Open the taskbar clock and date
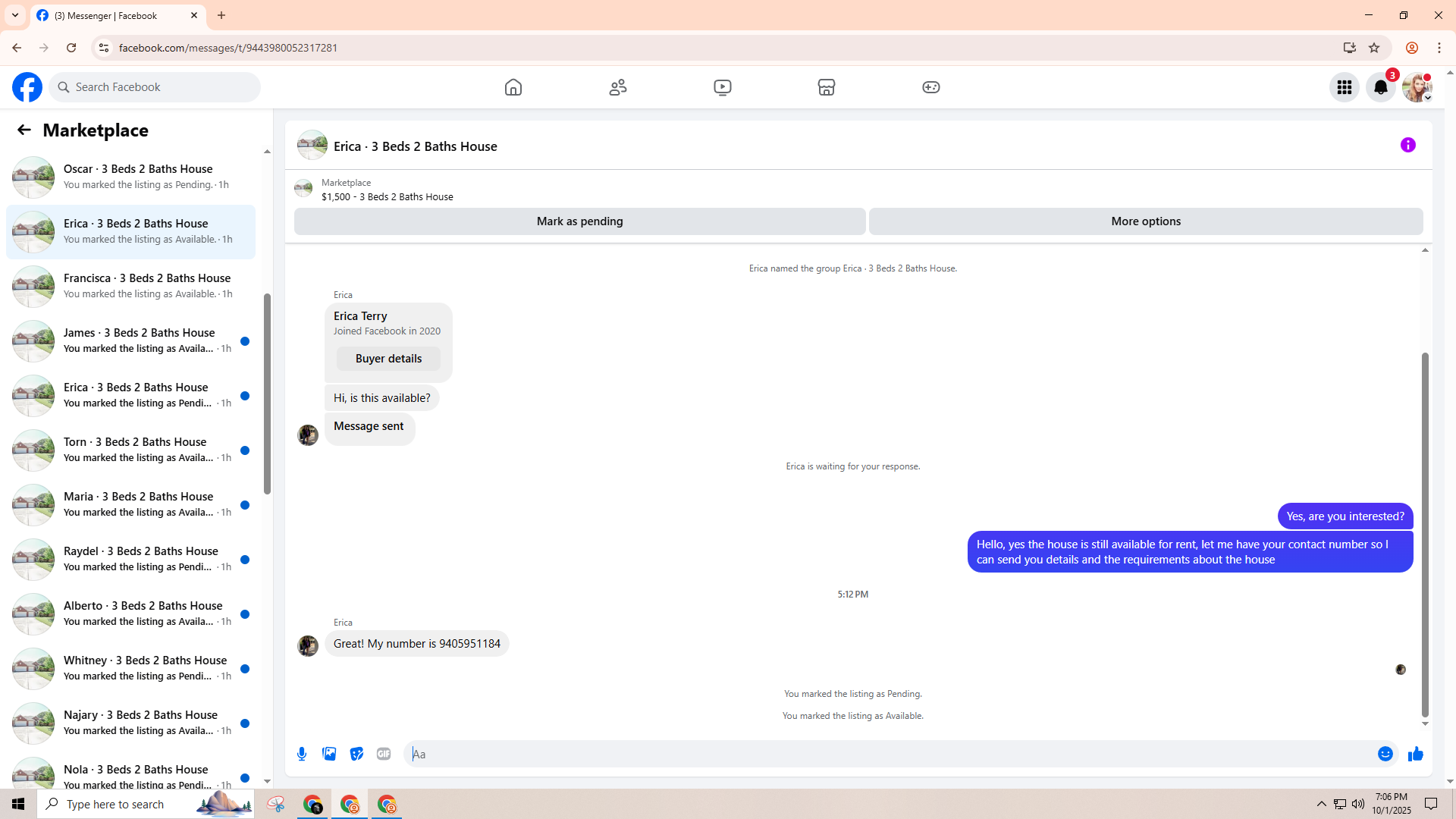The height and width of the screenshot is (819, 1456). point(1392,804)
